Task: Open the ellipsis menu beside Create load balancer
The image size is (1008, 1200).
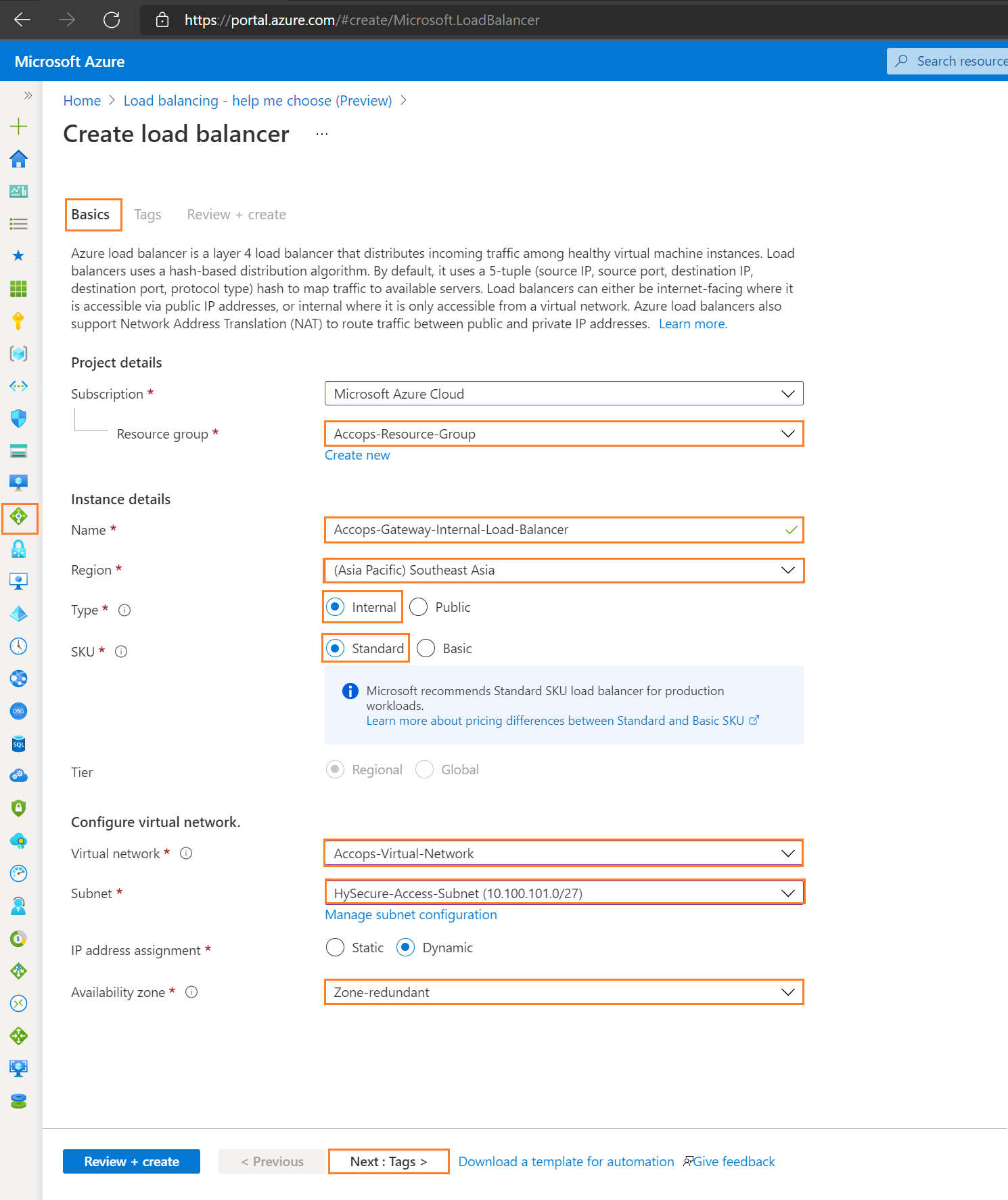Action: click(322, 134)
